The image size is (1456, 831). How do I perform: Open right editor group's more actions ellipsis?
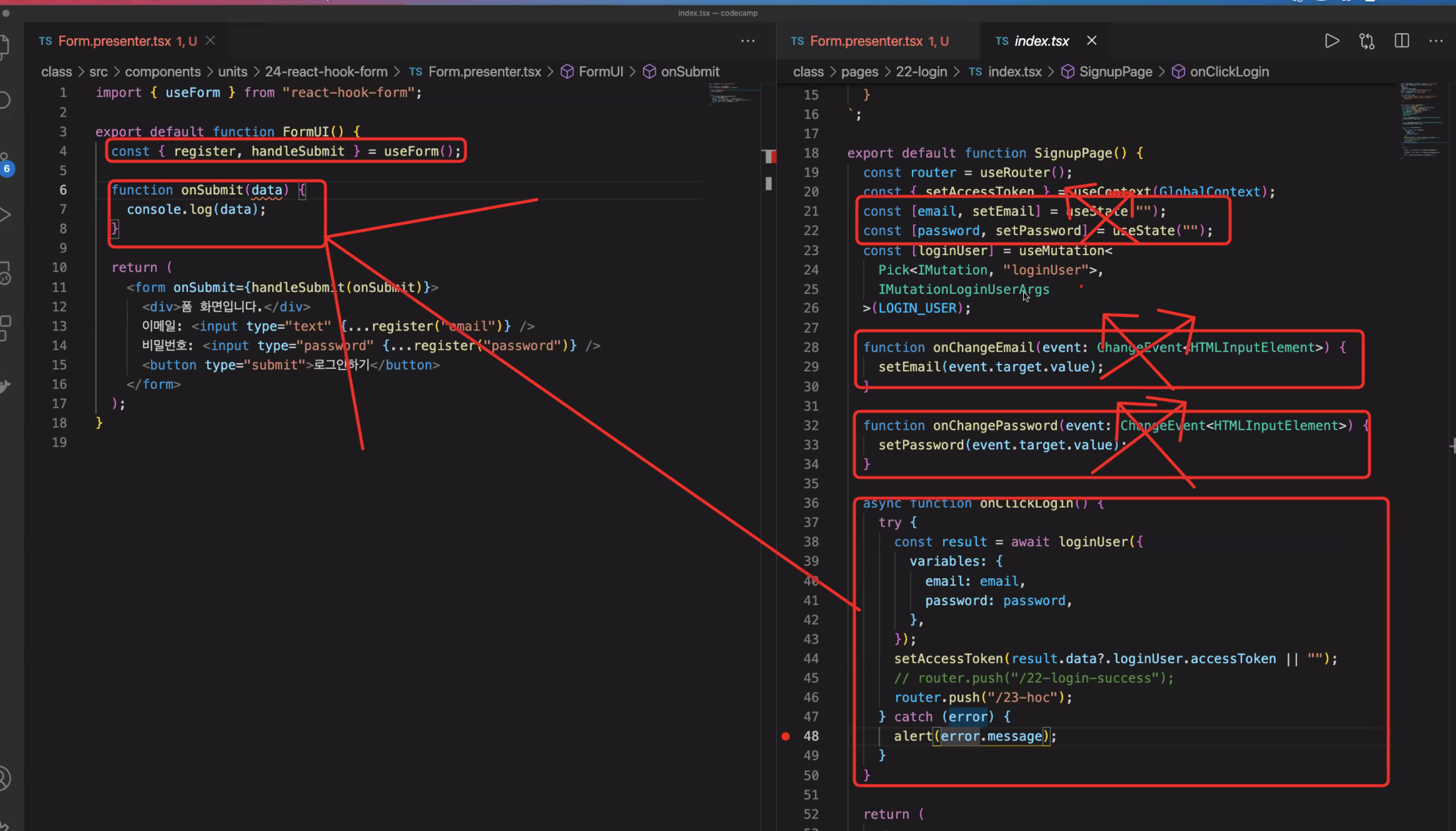1435,41
